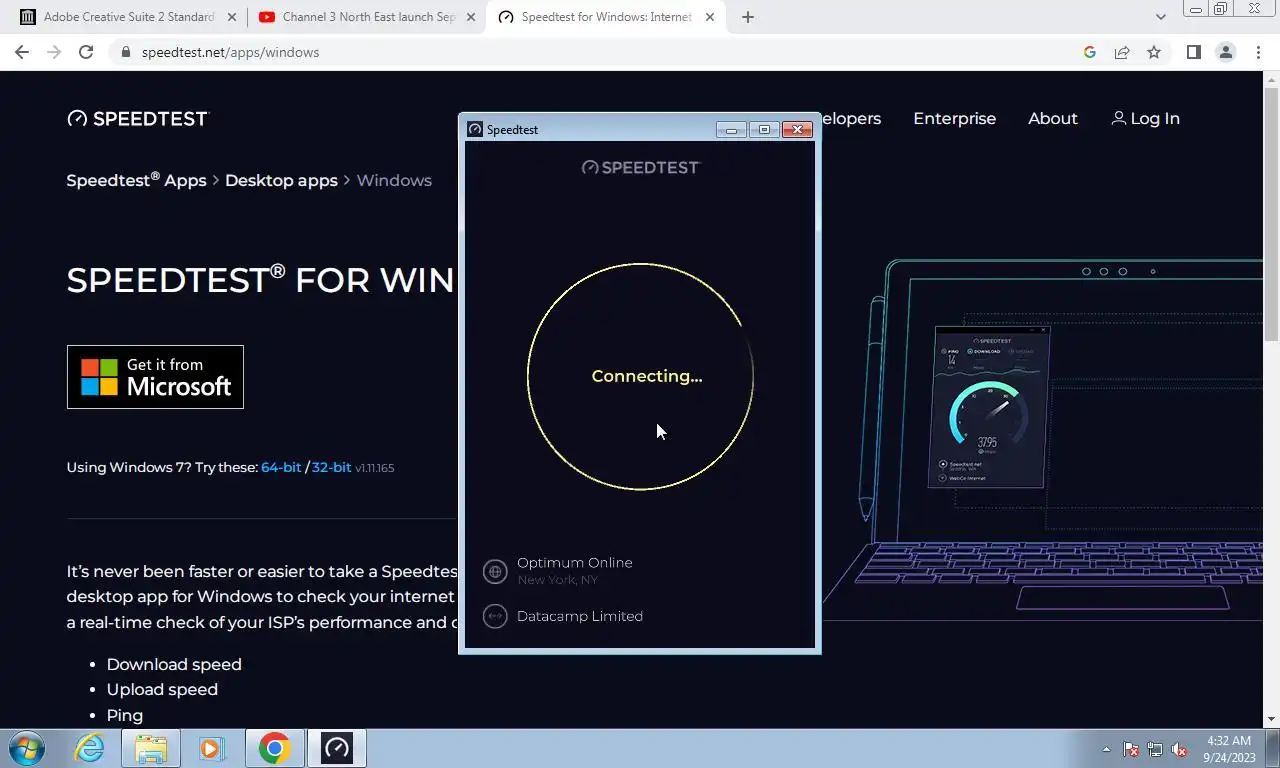Click the Desktop apps breadcrumb

tap(281, 180)
